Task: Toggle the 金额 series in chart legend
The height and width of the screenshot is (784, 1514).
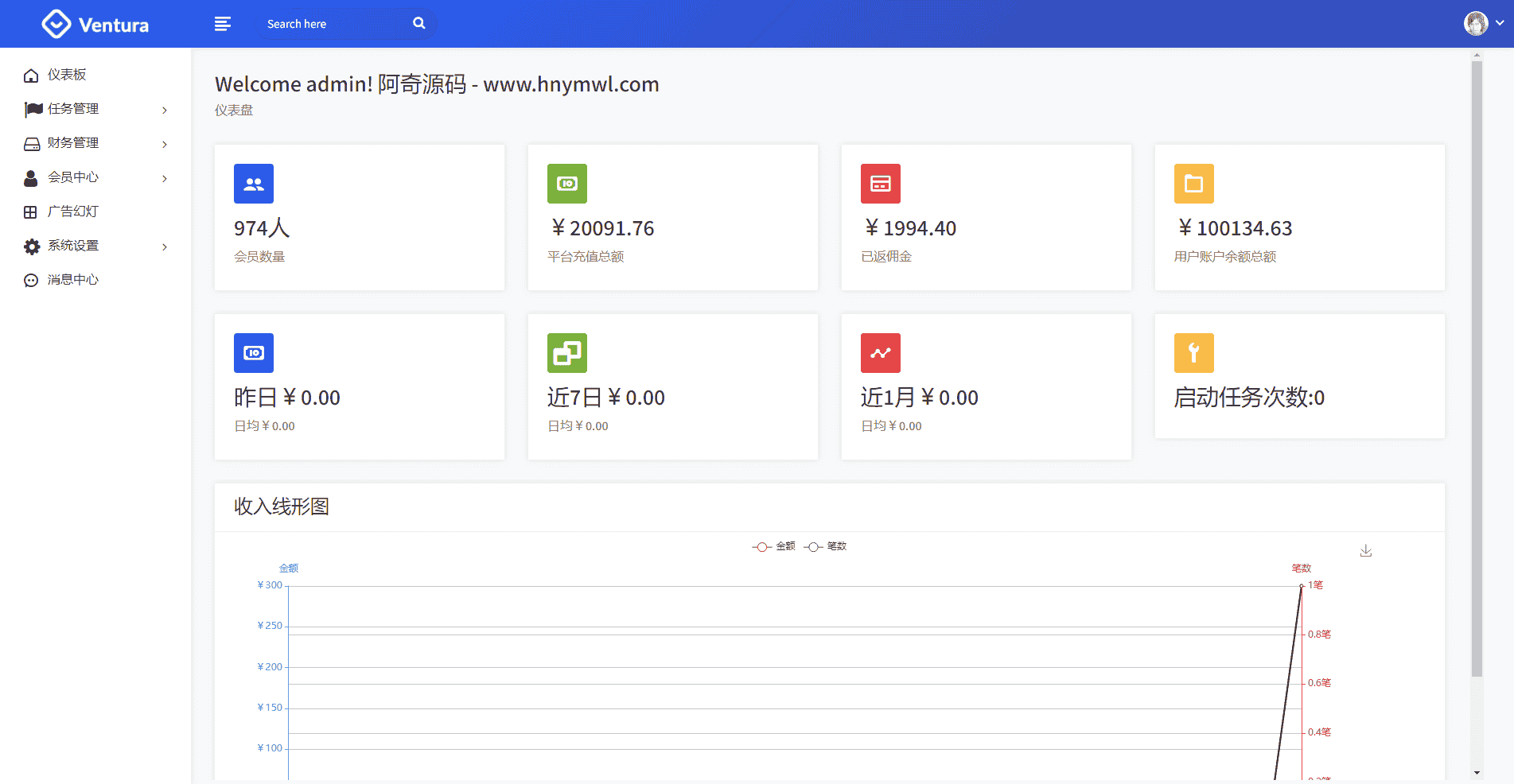Action: point(774,546)
